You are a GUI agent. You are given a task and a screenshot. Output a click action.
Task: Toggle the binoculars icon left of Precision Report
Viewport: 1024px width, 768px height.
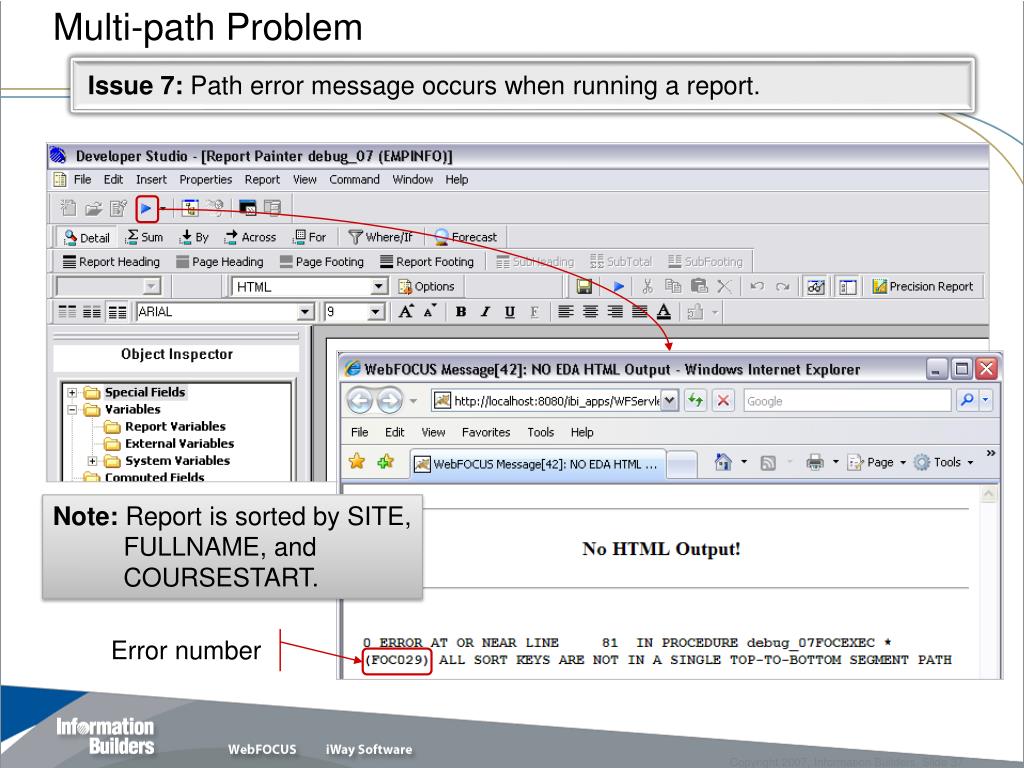pos(816,286)
